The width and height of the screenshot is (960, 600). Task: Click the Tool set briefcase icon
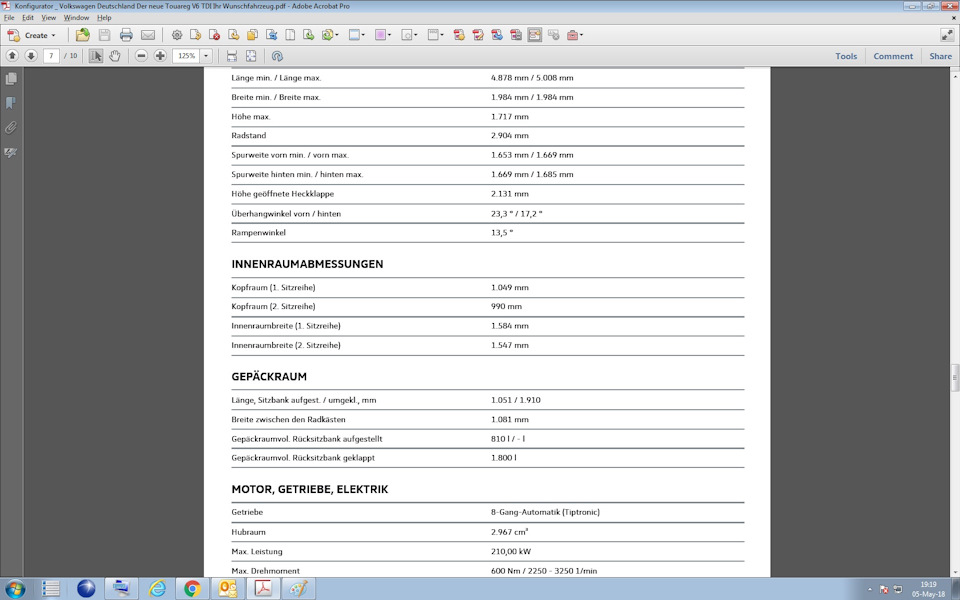[x=572, y=35]
